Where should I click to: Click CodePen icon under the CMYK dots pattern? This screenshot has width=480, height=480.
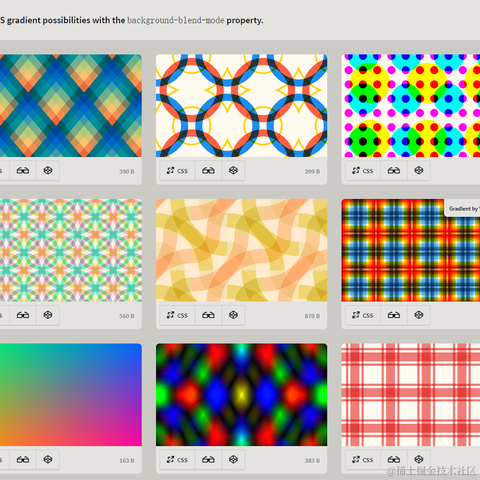pos(419,171)
